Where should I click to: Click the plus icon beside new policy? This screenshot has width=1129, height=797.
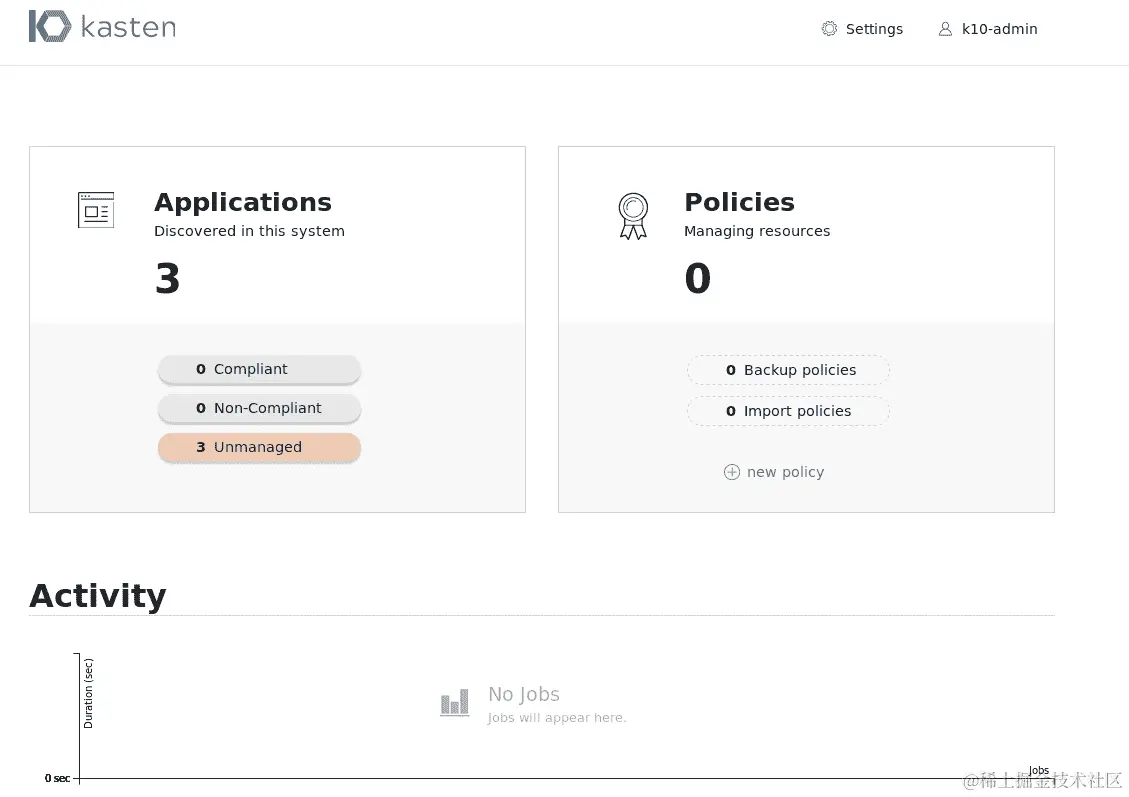[732, 472]
